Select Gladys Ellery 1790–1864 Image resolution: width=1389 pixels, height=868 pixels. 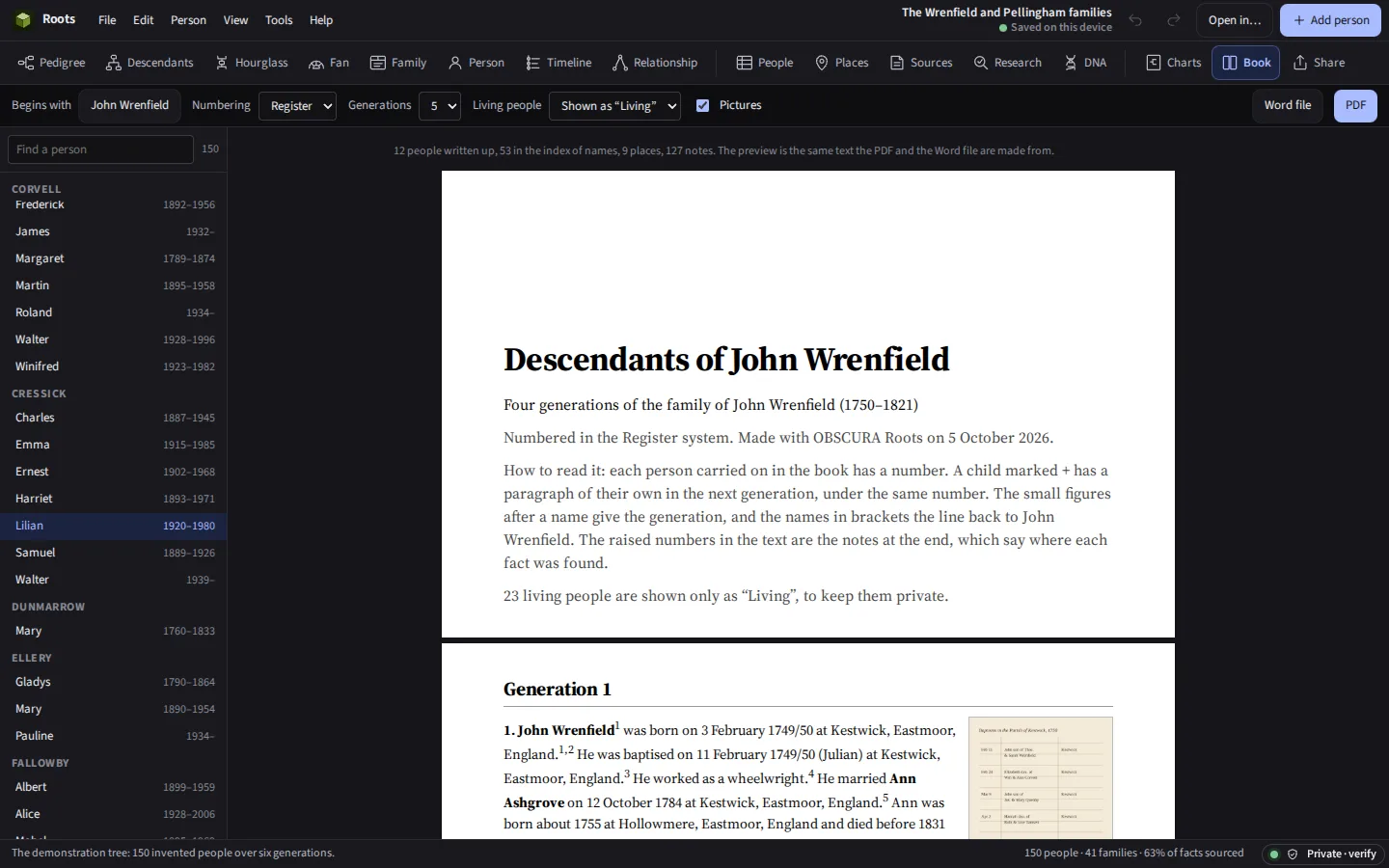pyautogui.click(x=114, y=682)
